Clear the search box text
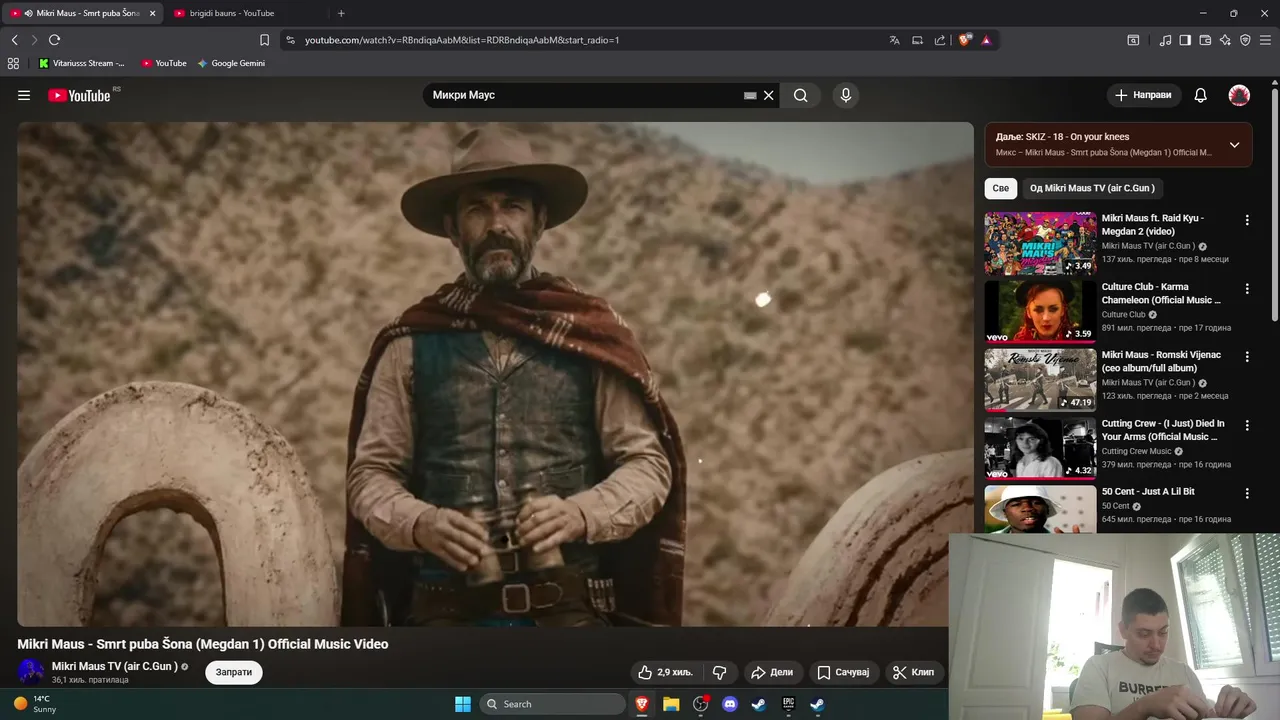 click(x=769, y=95)
